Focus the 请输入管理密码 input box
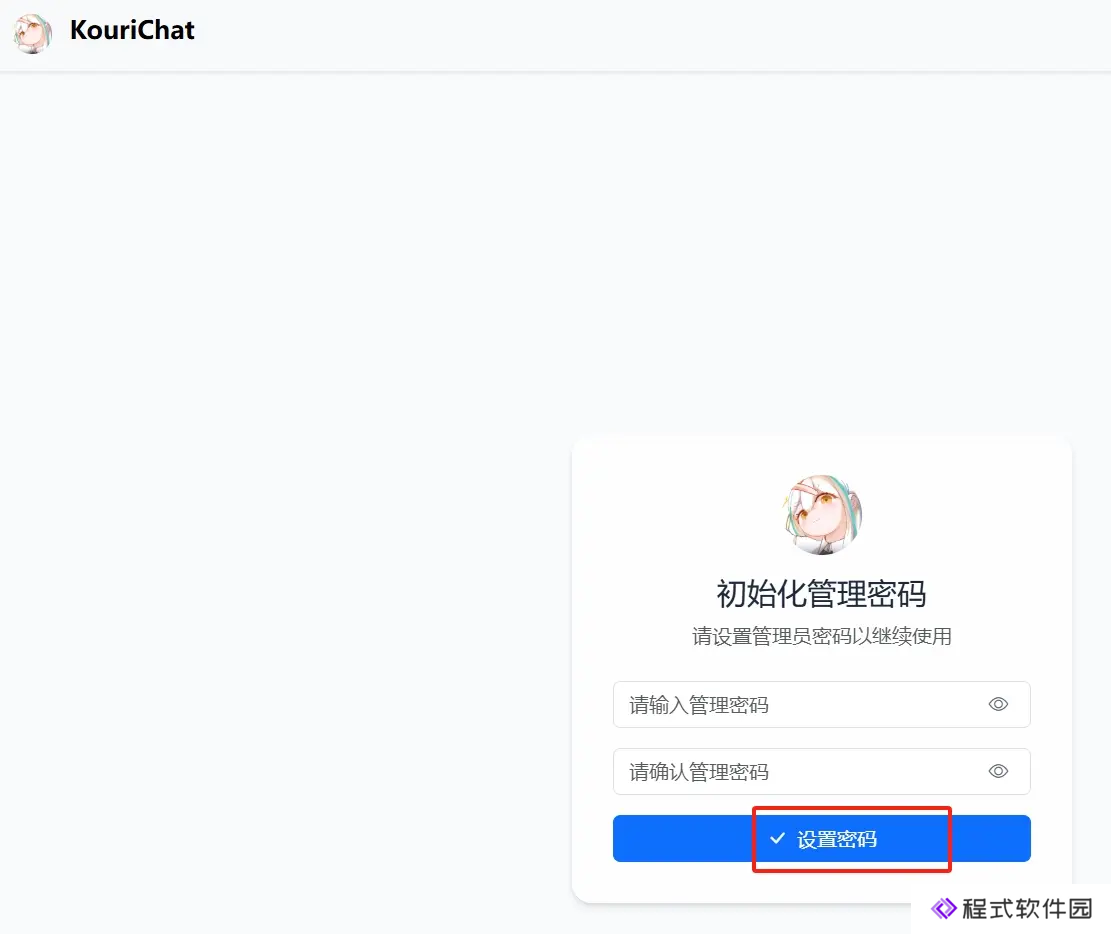 (821, 704)
